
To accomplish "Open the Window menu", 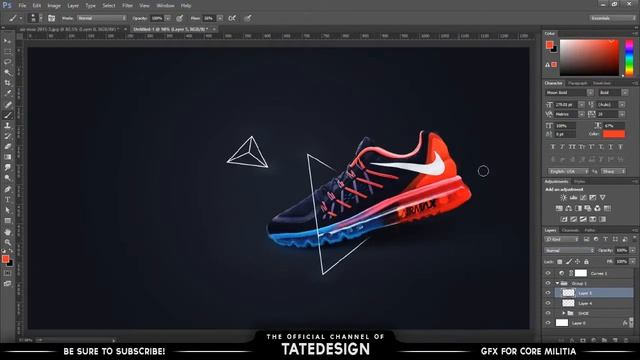I will coord(165,6).
